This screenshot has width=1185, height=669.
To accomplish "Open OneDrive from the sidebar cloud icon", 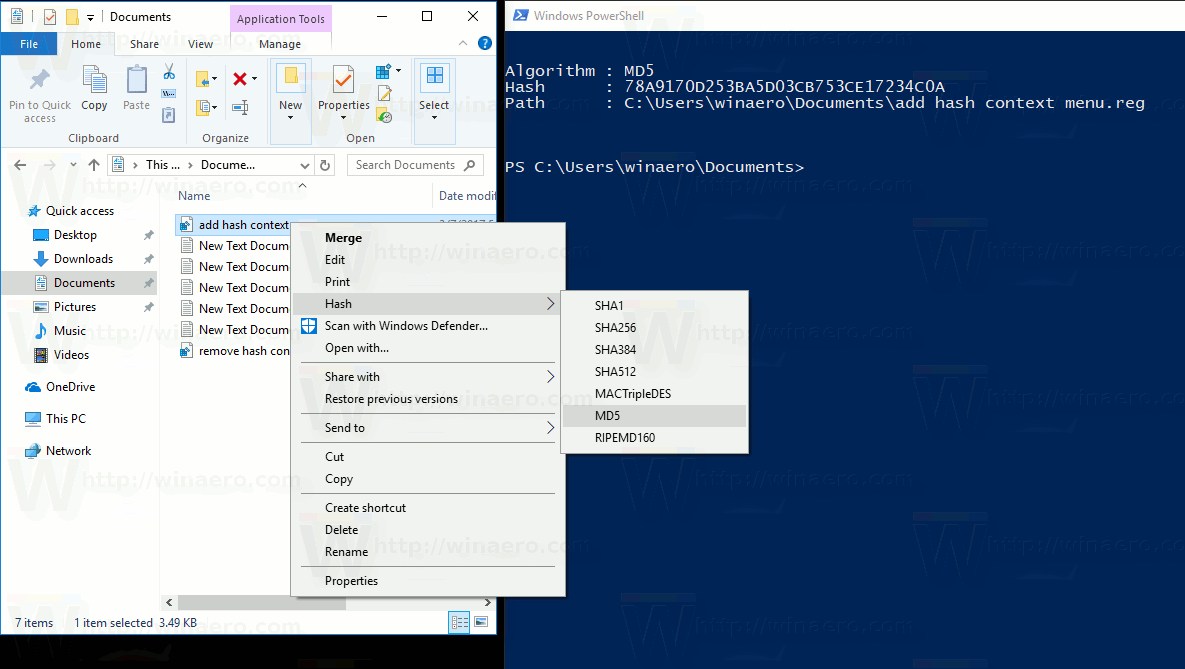I will click(x=34, y=386).
